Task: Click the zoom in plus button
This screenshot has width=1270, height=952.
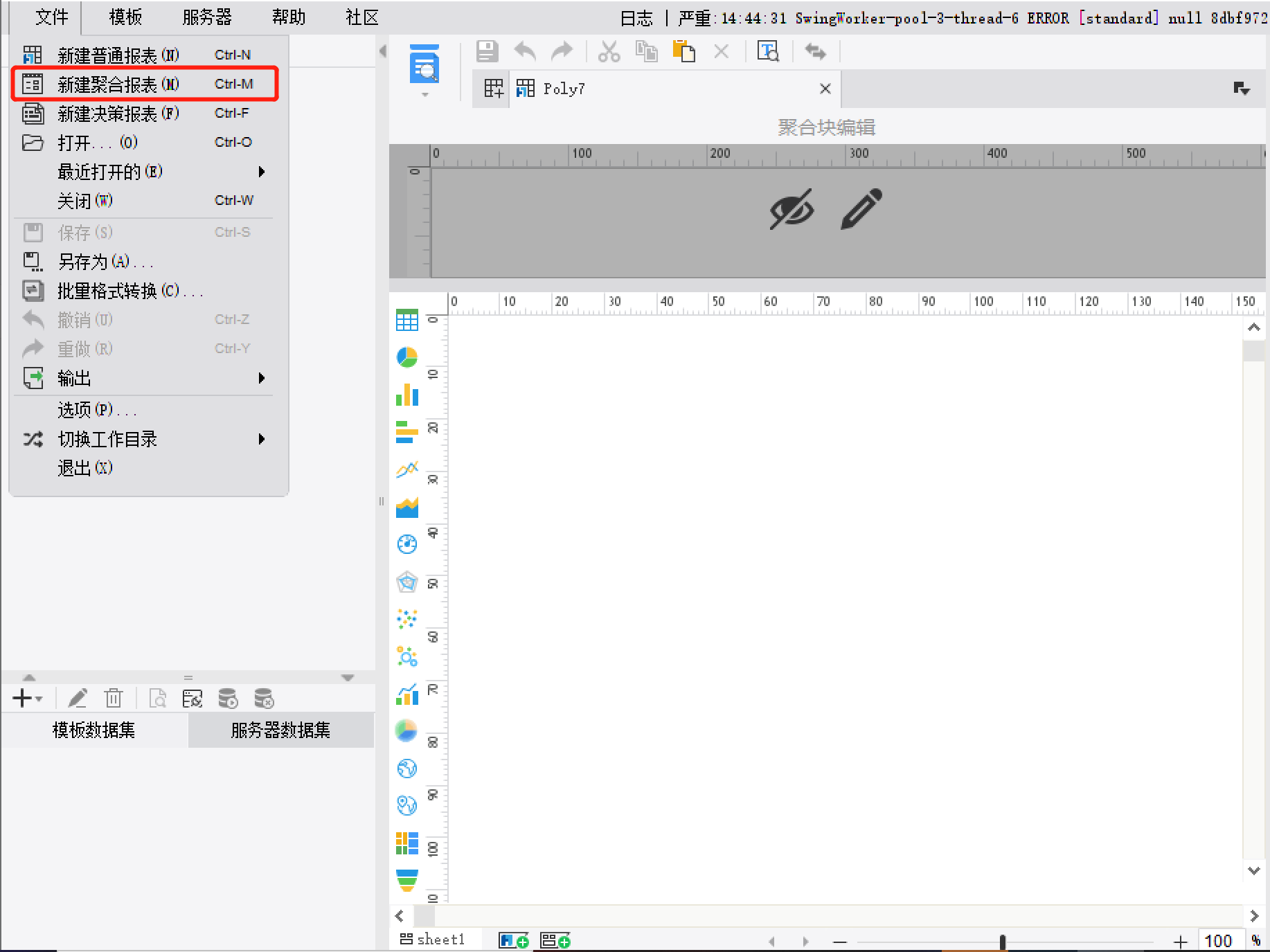Action: click(x=1180, y=941)
